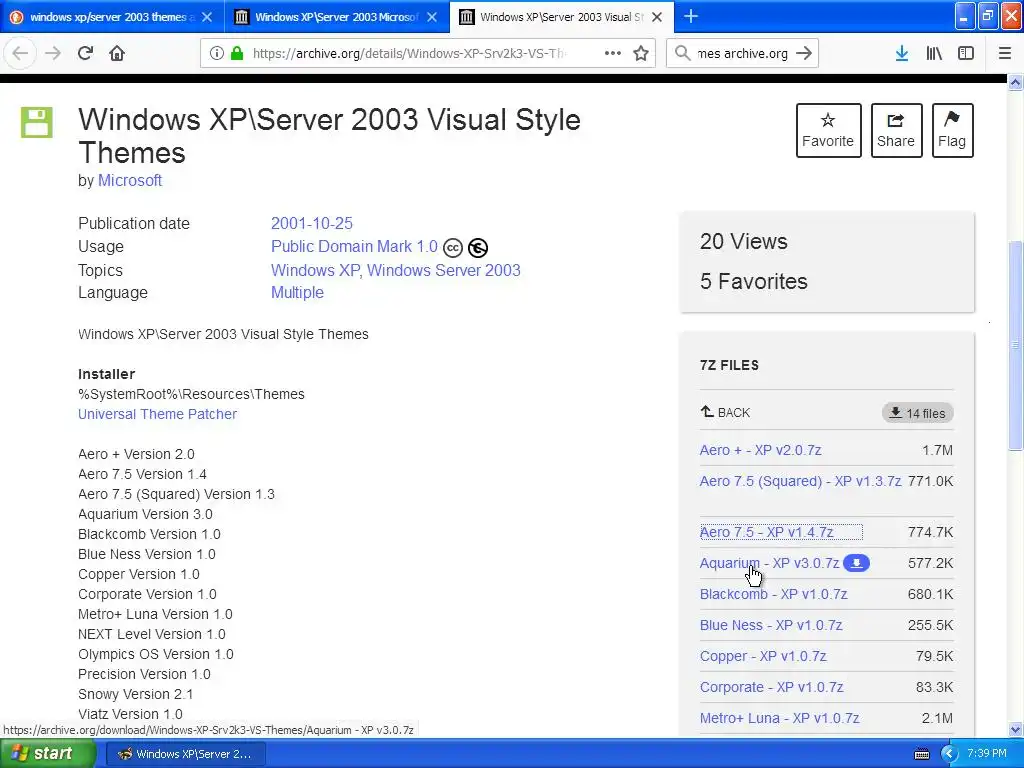Switch to 'Windows XP\Server 2003 Microsof' tab
This screenshot has height=768, width=1024.
click(x=336, y=17)
